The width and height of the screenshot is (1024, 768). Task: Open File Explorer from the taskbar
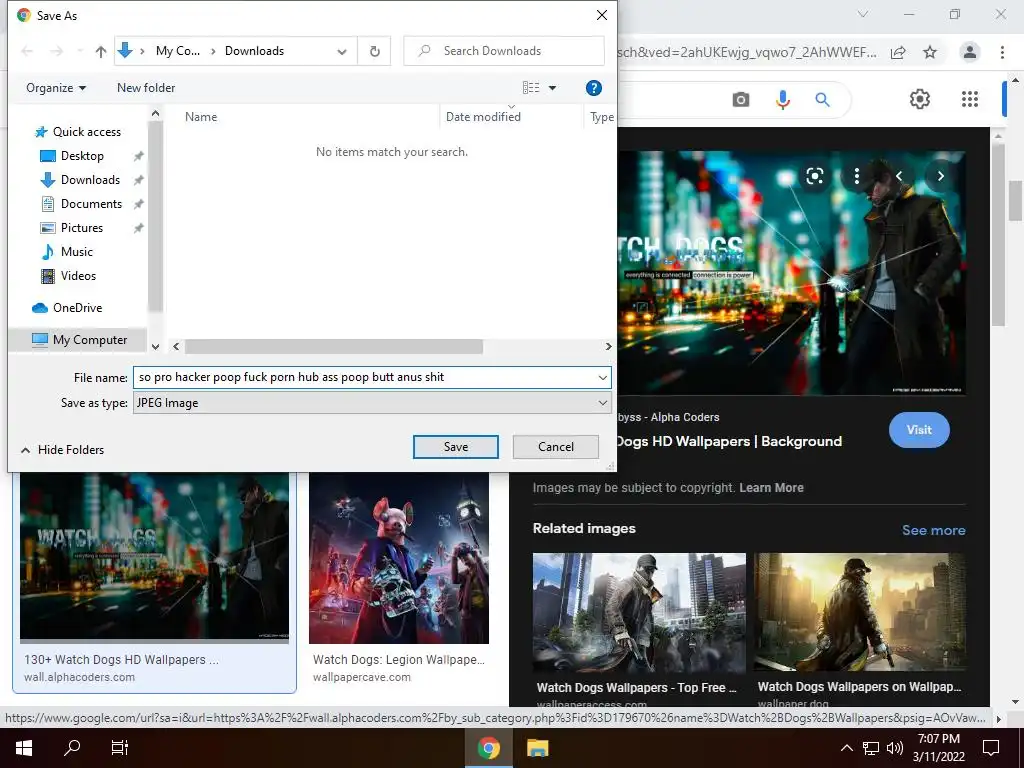[537, 748]
